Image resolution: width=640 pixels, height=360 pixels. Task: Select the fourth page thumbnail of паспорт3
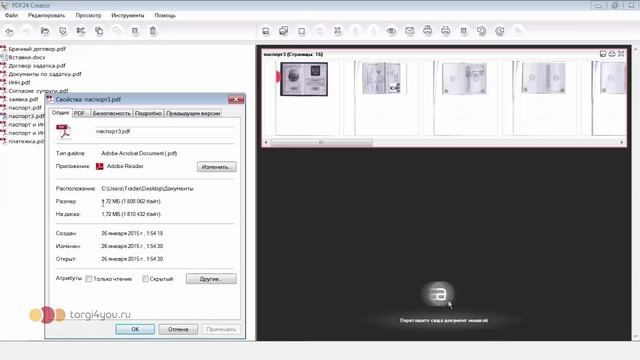[544, 78]
